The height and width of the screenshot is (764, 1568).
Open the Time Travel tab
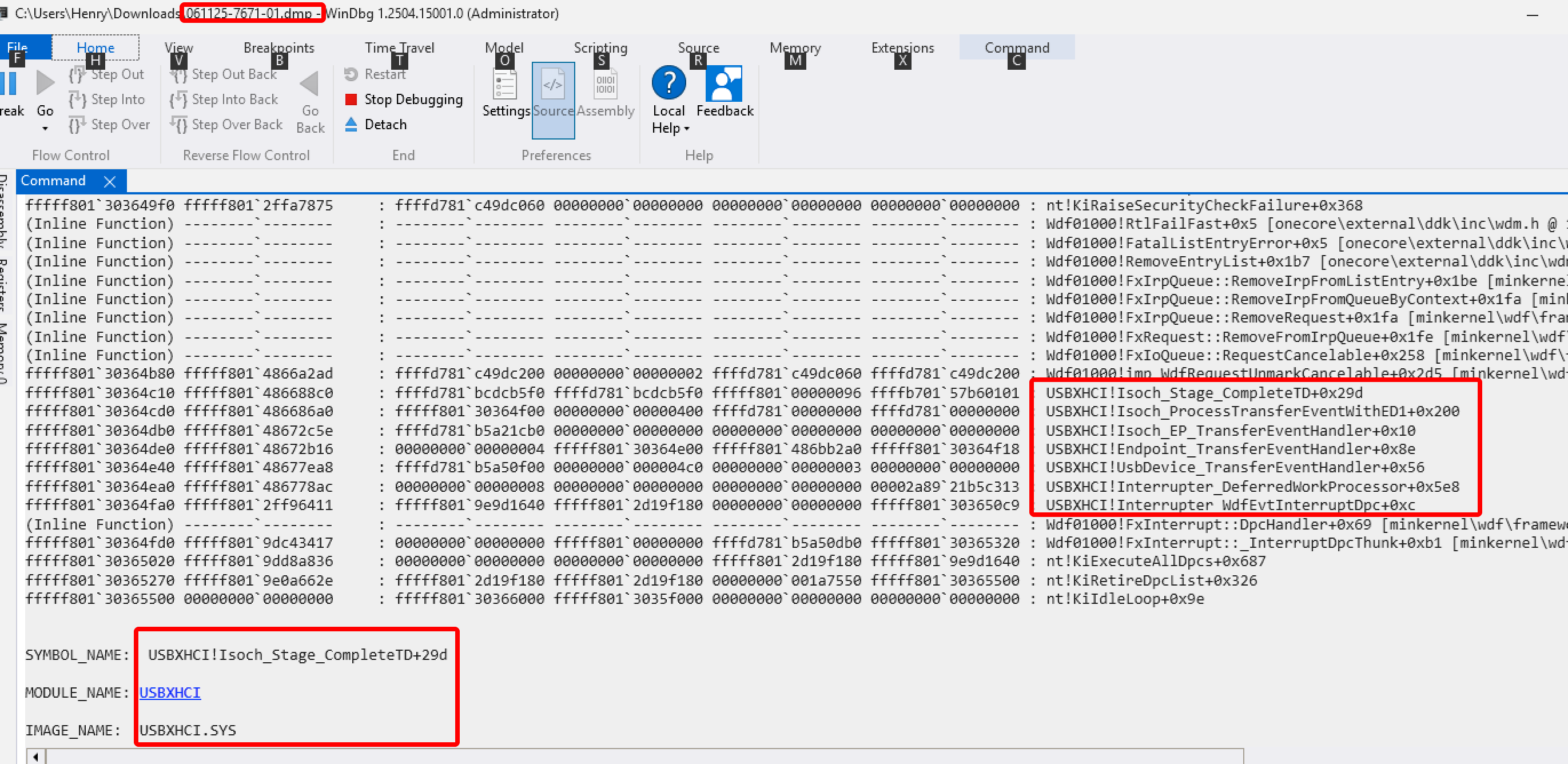click(x=399, y=47)
